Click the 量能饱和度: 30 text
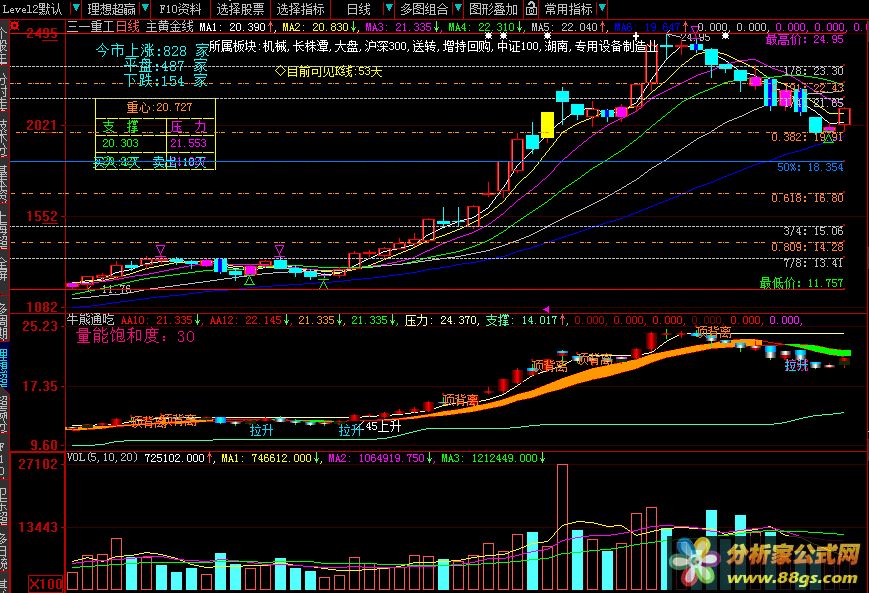This screenshot has width=869, height=593. pyautogui.click(x=135, y=336)
